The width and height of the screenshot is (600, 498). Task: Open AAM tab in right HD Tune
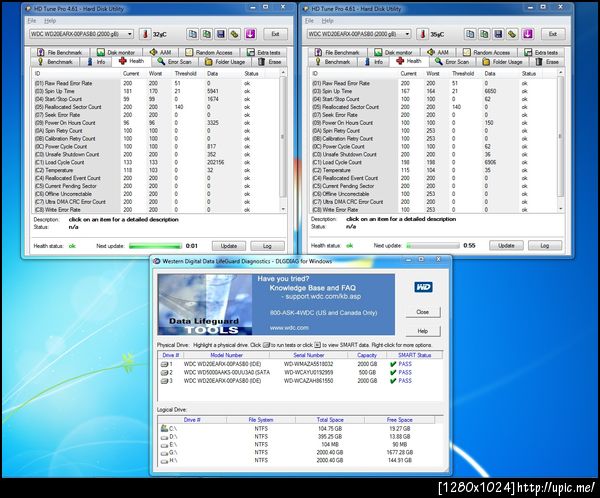(438, 52)
